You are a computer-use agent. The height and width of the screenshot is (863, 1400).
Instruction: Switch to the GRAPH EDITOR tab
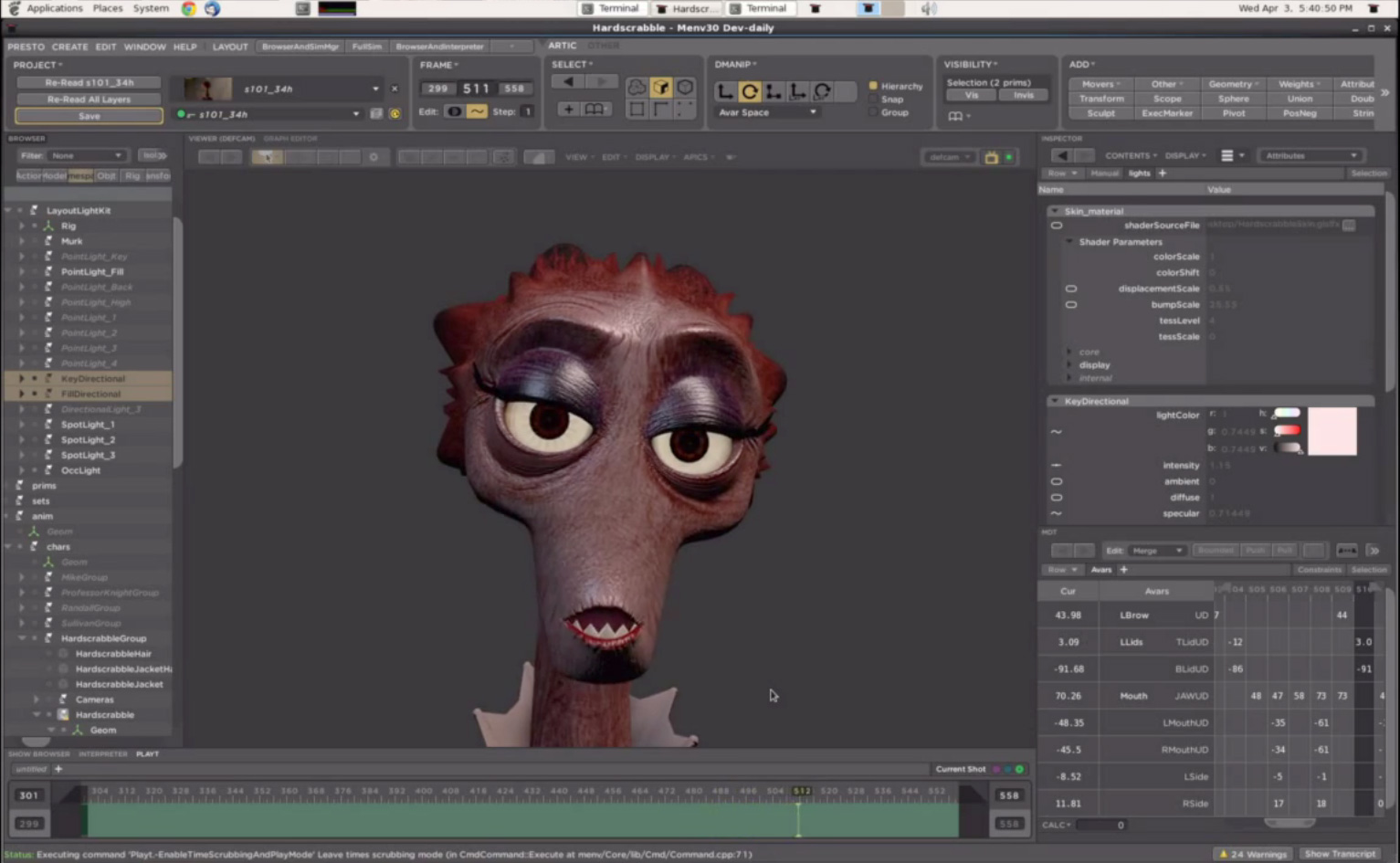click(290, 138)
